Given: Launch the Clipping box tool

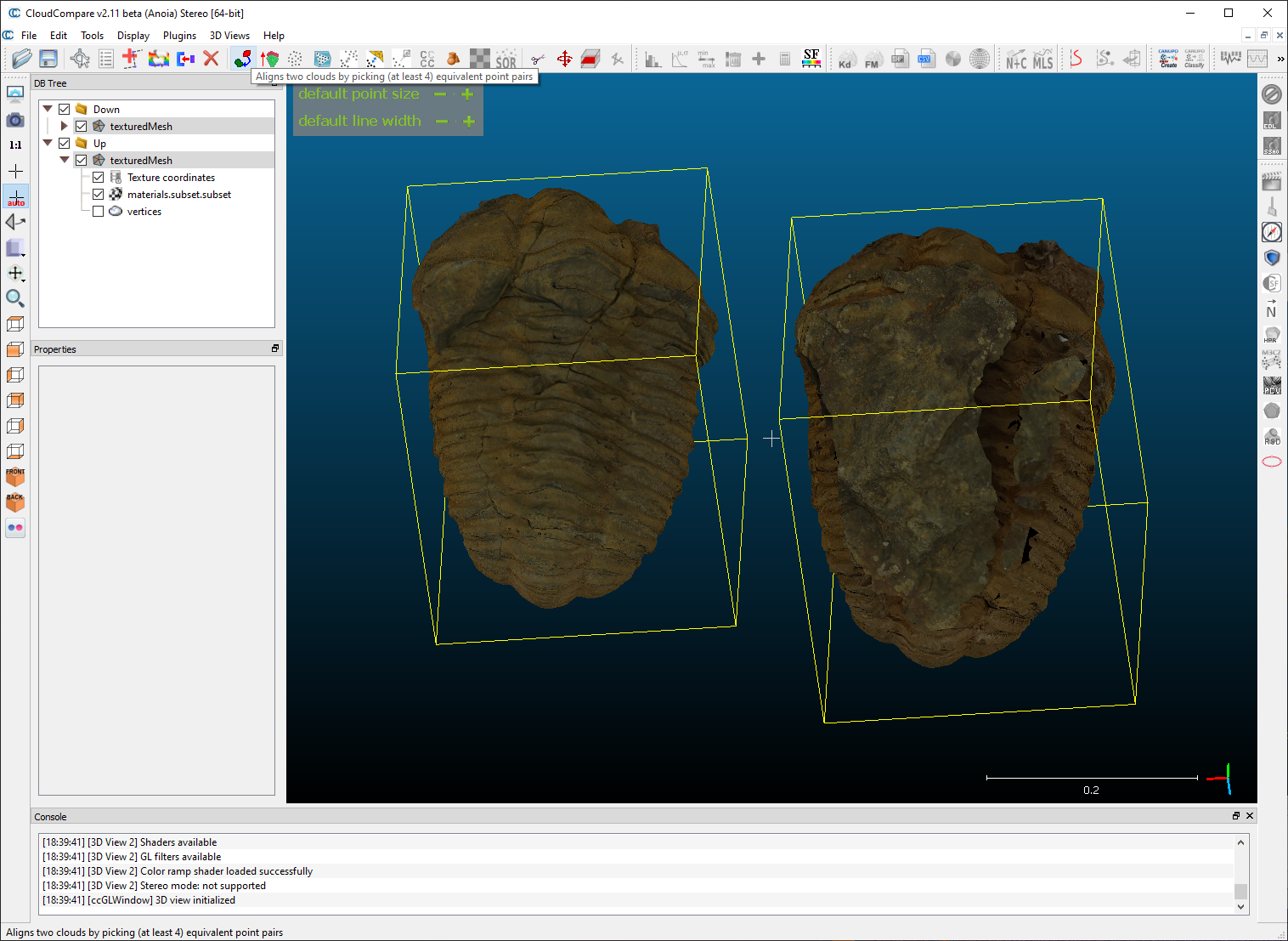Looking at the screenshot, I should [x=590, y=58].
